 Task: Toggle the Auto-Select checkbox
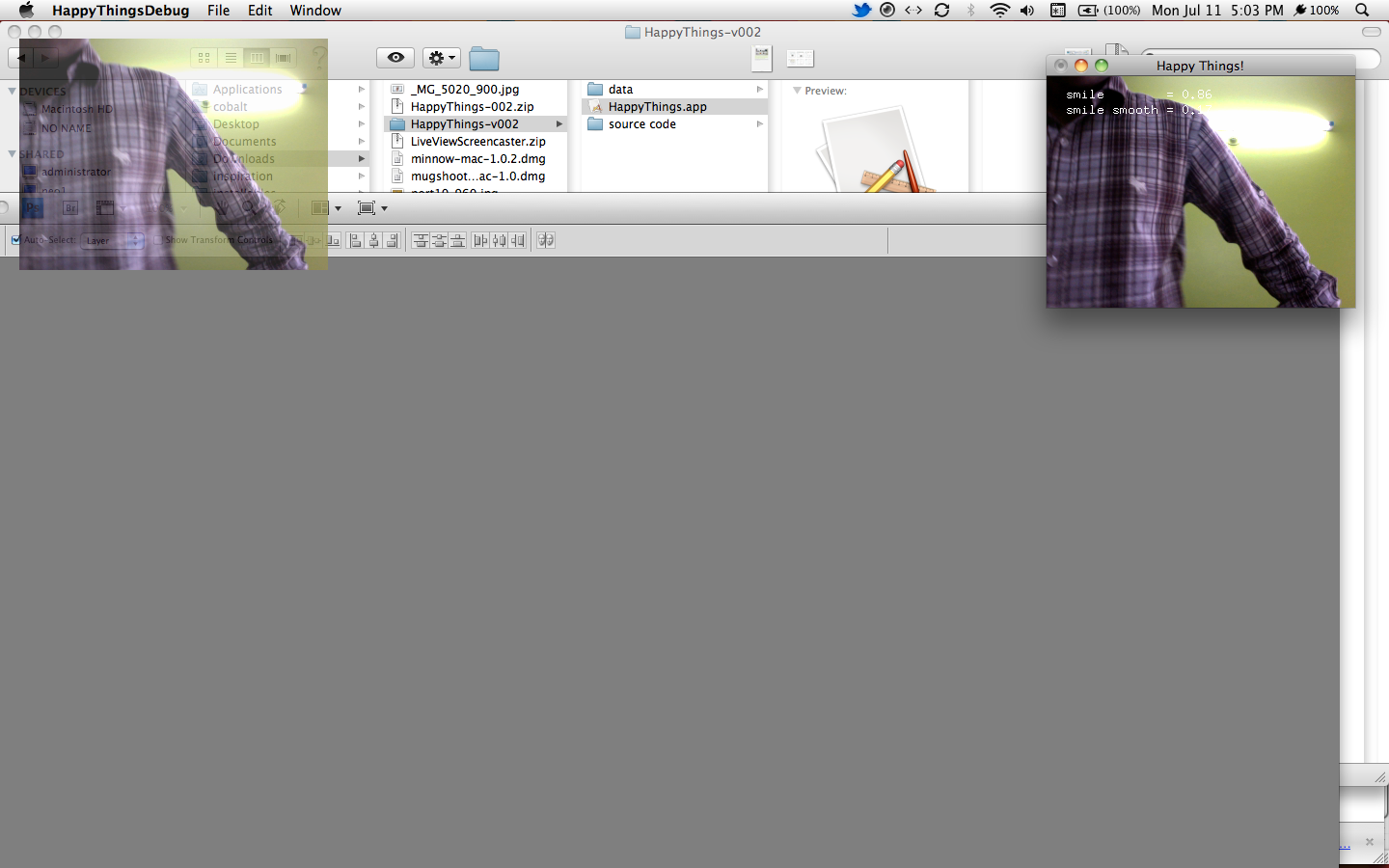tap(15, 240)
